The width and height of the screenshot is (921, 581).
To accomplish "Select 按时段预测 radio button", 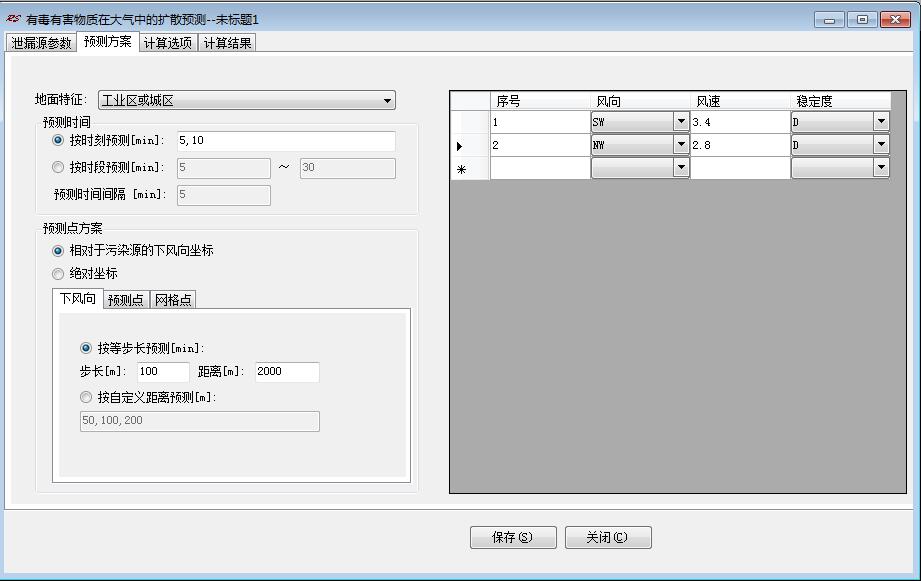I will tap(58, 167).
